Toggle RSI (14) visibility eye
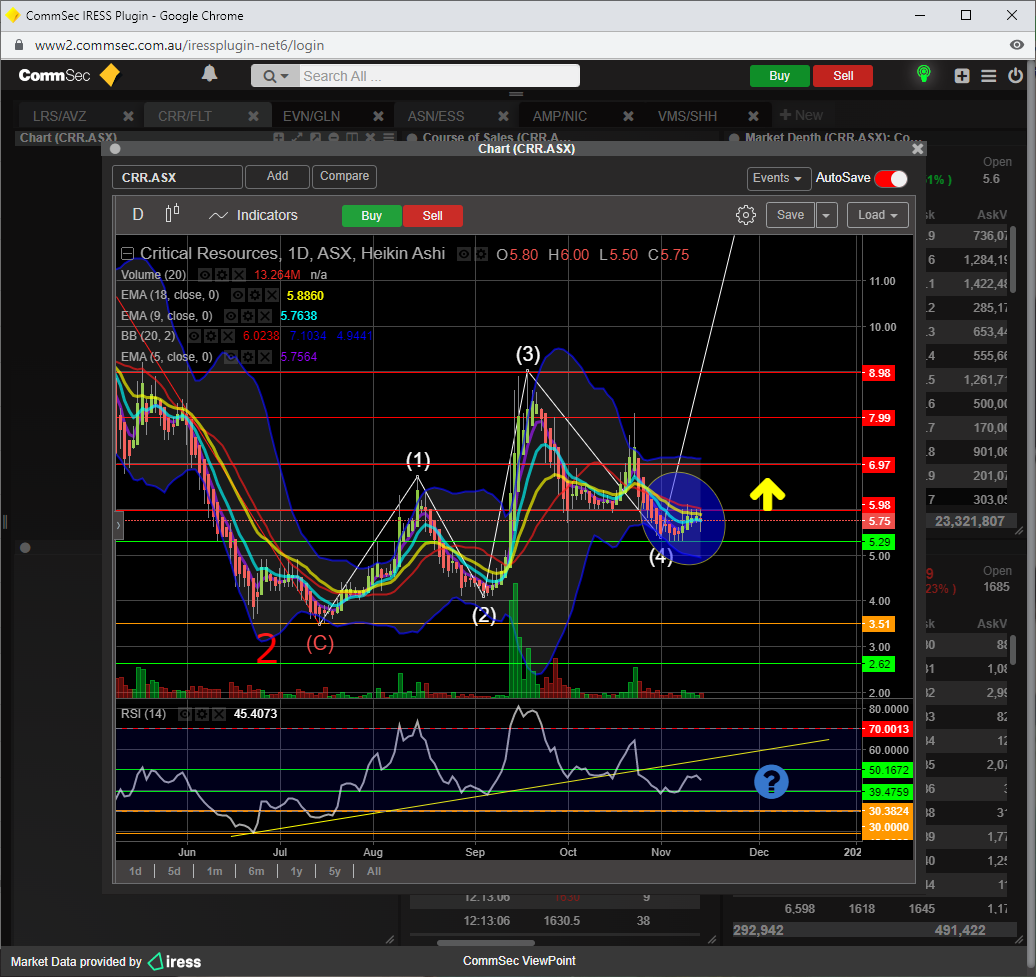The height and width of the screenshot is (977, 1036). click(185, 714)
